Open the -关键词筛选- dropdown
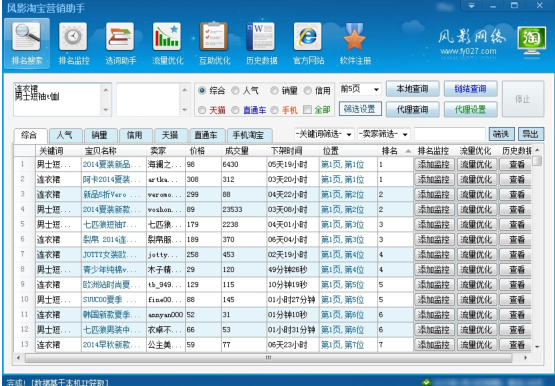Screen dimensions: 555x386 click(324, 134)
